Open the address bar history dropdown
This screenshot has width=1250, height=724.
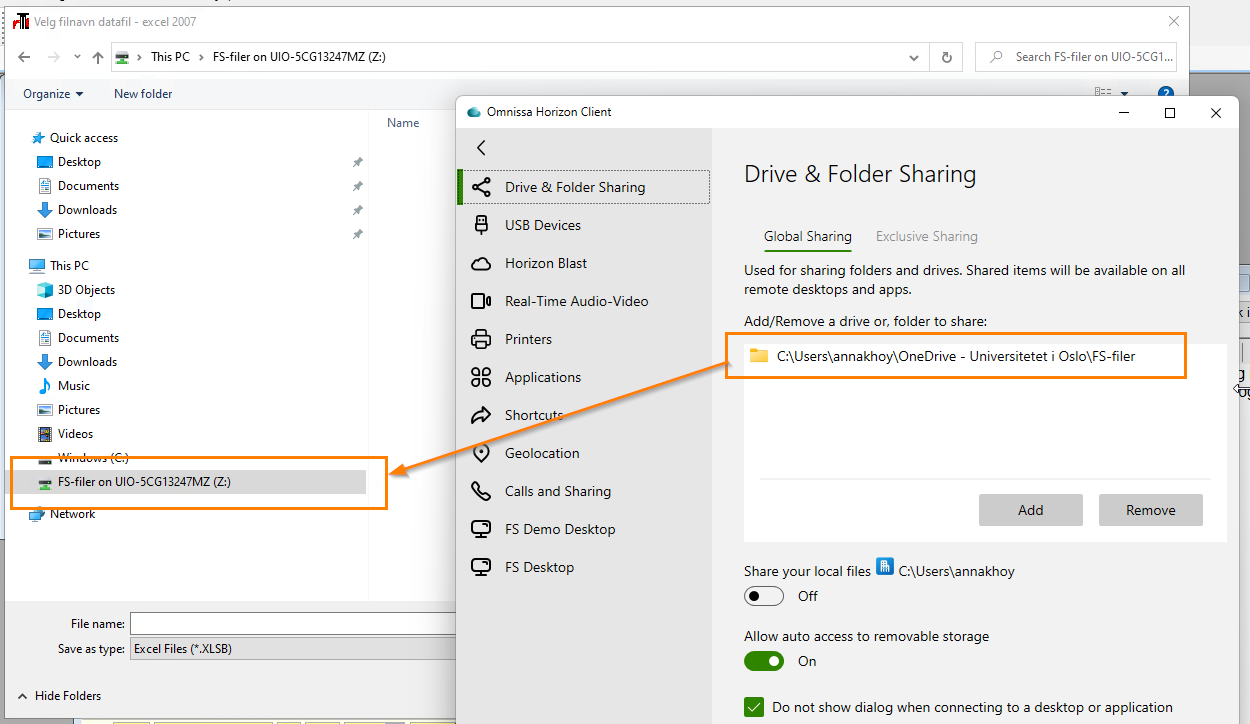tap(913, 57)
